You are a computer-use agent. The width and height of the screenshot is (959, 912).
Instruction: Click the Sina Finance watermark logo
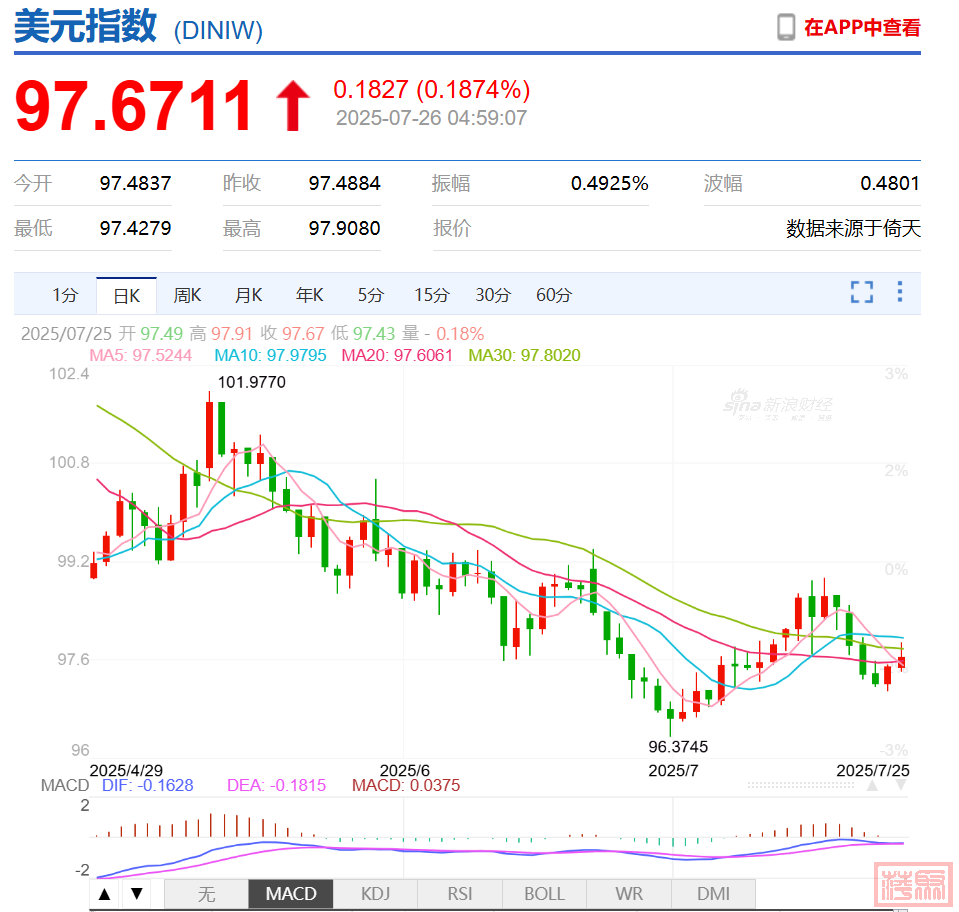pyautogui.click(x=778, y=406)
